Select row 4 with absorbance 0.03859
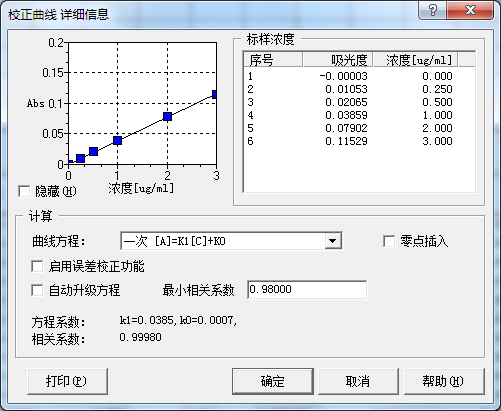This screenshot has width=501, height=411. click(x=359, y=115)
